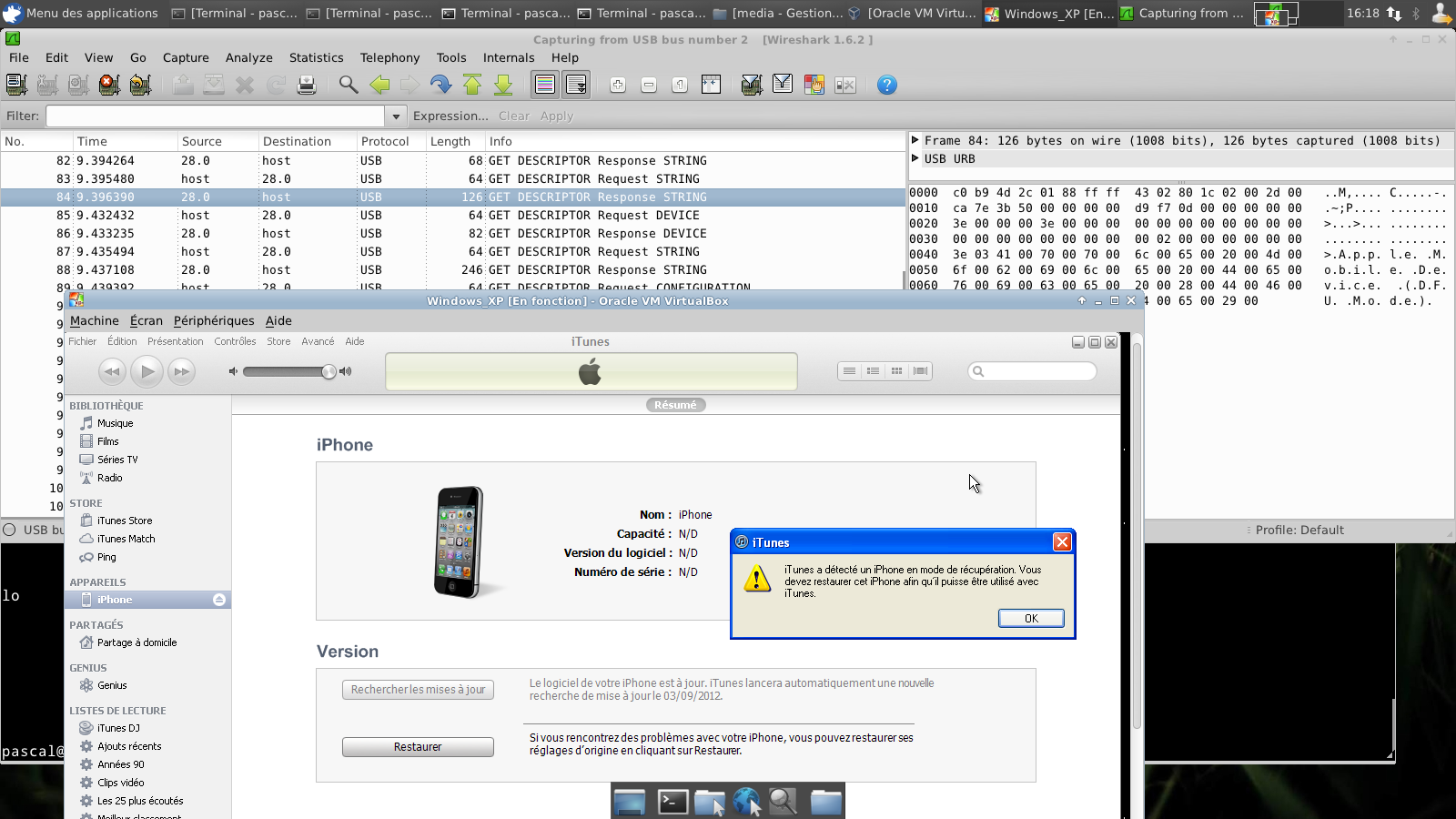
Task: Open the web browser globe dock icon
Action: (x=746, y=801)
